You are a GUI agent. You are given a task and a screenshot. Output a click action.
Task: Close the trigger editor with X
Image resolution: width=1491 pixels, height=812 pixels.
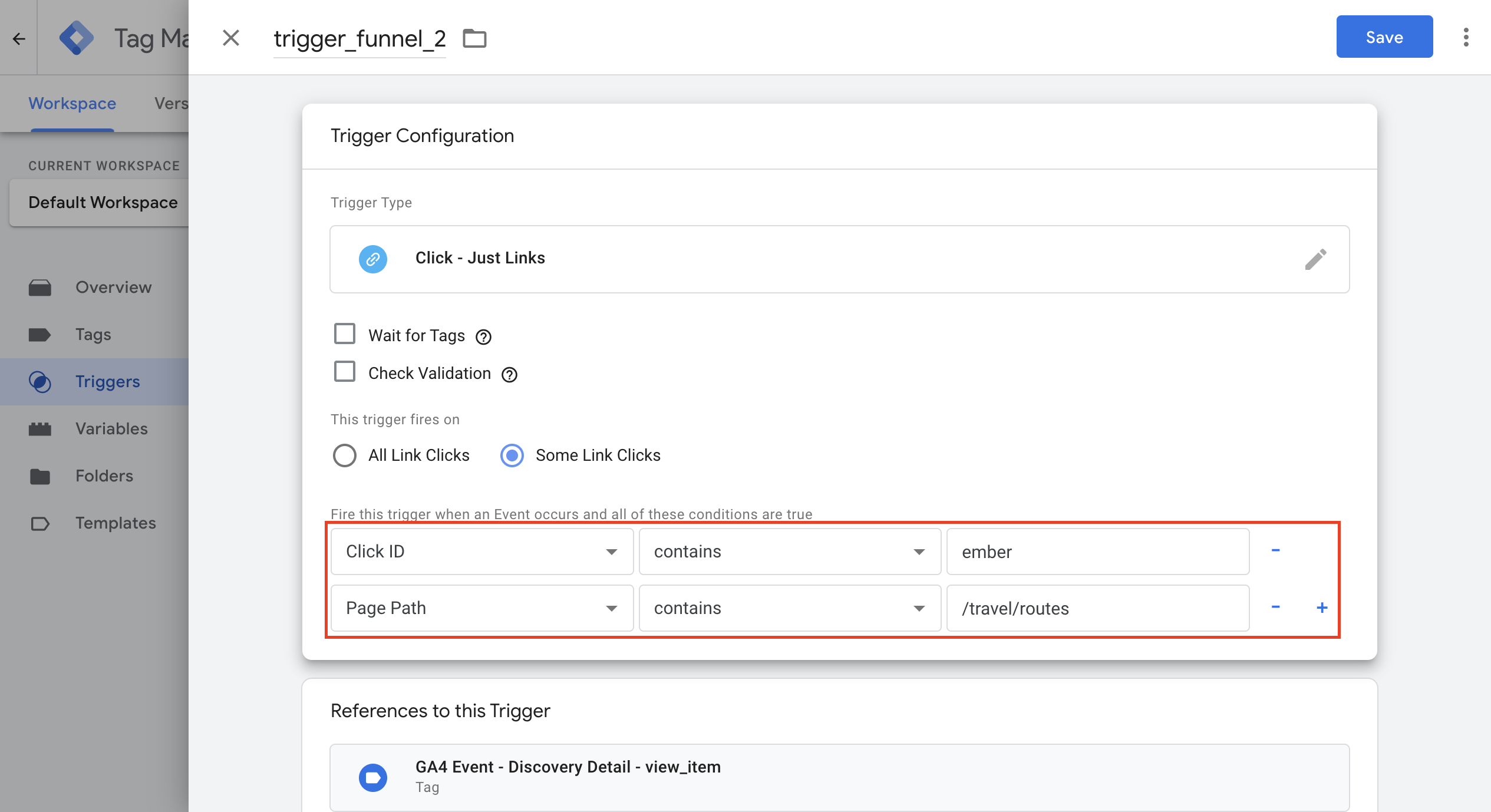coord(231,38)
